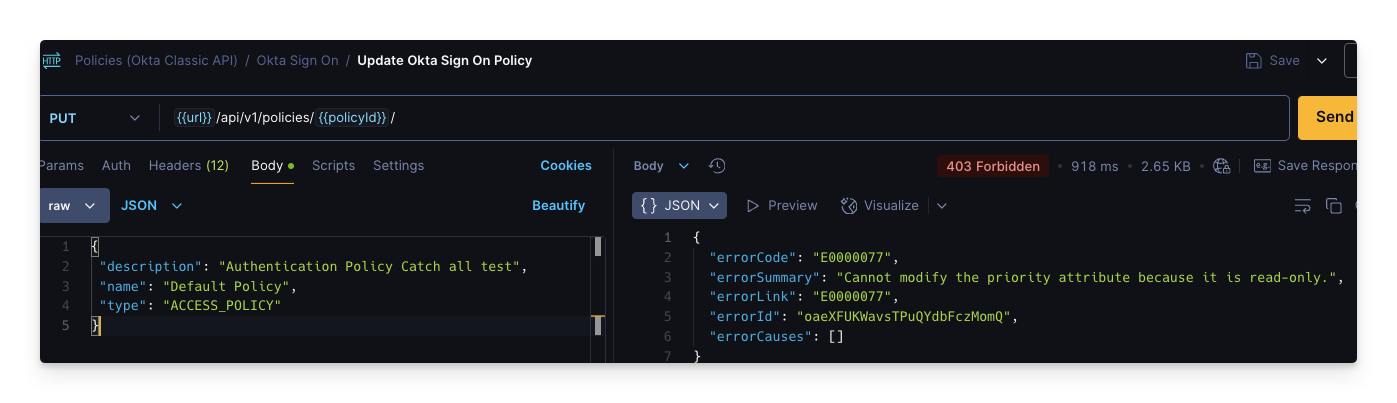Image resolution: width=1397 pixels, height=403 pixels.
Task: Click the Save disk icon
Action: tap(1253, 60)
